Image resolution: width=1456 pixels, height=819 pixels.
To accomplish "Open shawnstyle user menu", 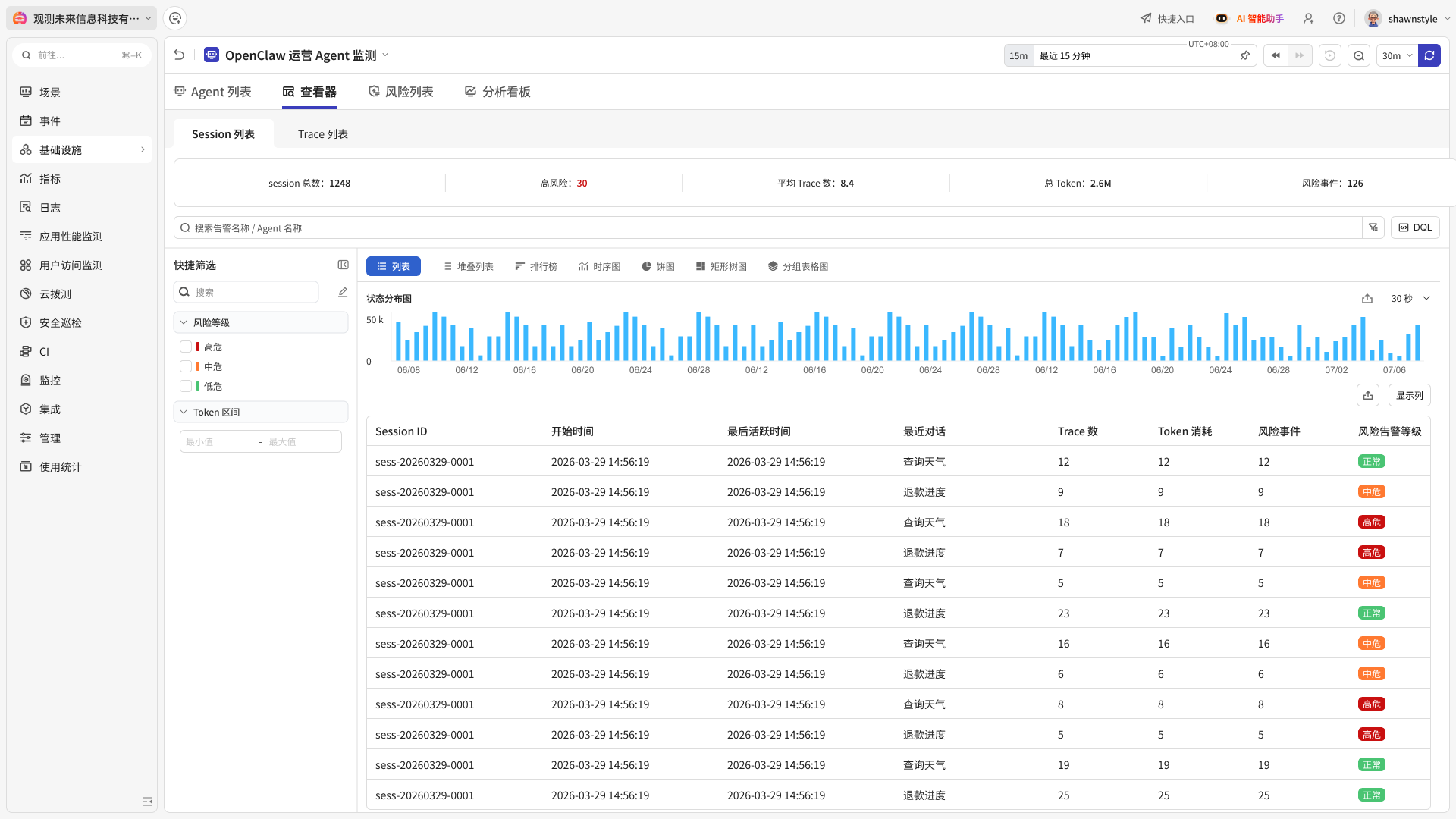I will pos(1407,18).
